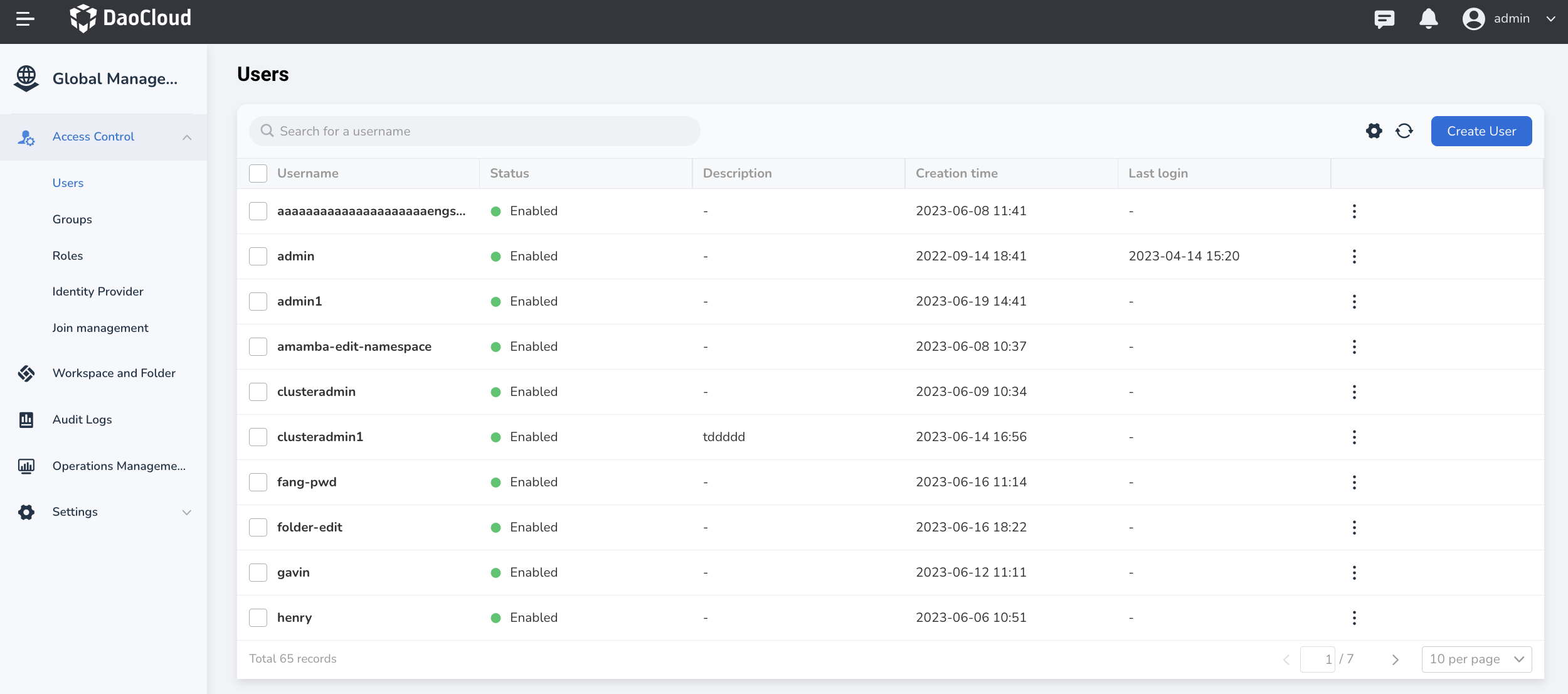Viewport: 1568px width, 694px height.
Task: Click the Audit Logs sidebar icon
Action: point(26,420)
